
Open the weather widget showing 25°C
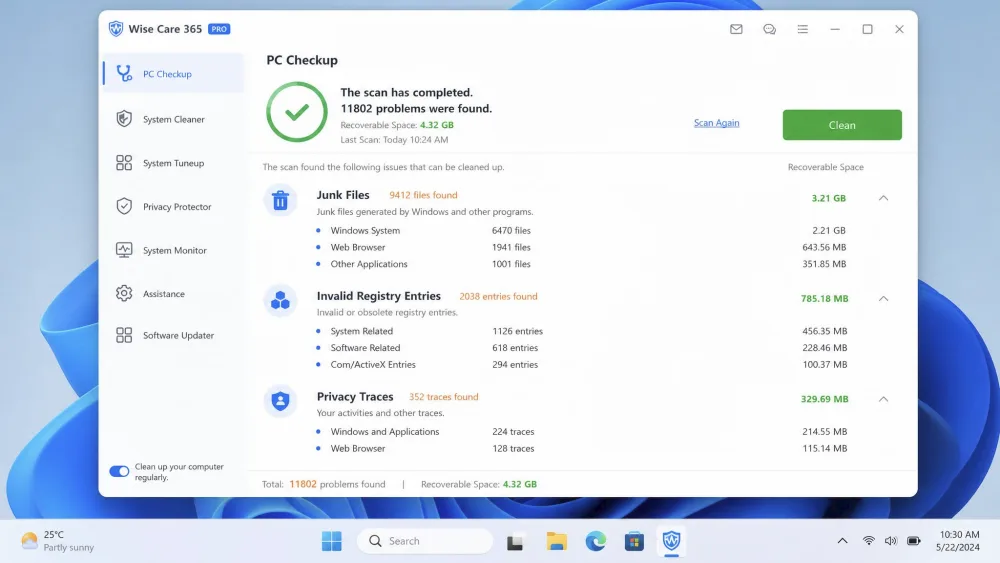[x=57, y=541]
